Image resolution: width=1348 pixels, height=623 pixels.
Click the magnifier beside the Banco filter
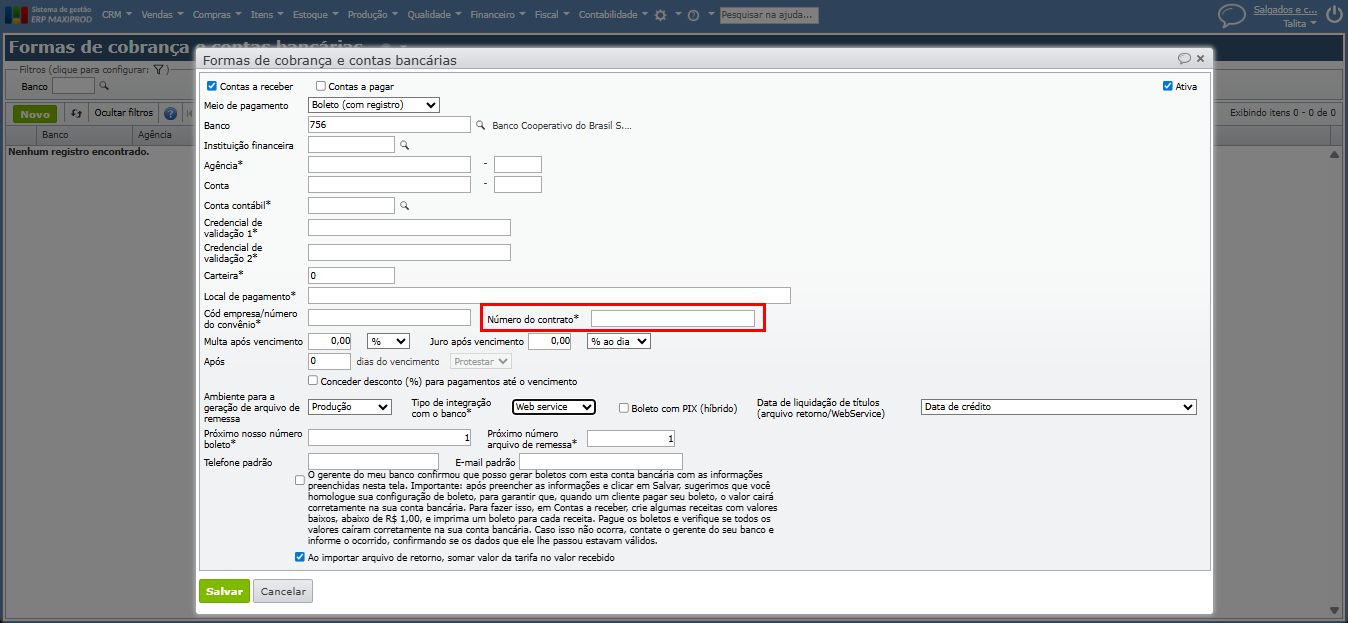coord(103,87)
